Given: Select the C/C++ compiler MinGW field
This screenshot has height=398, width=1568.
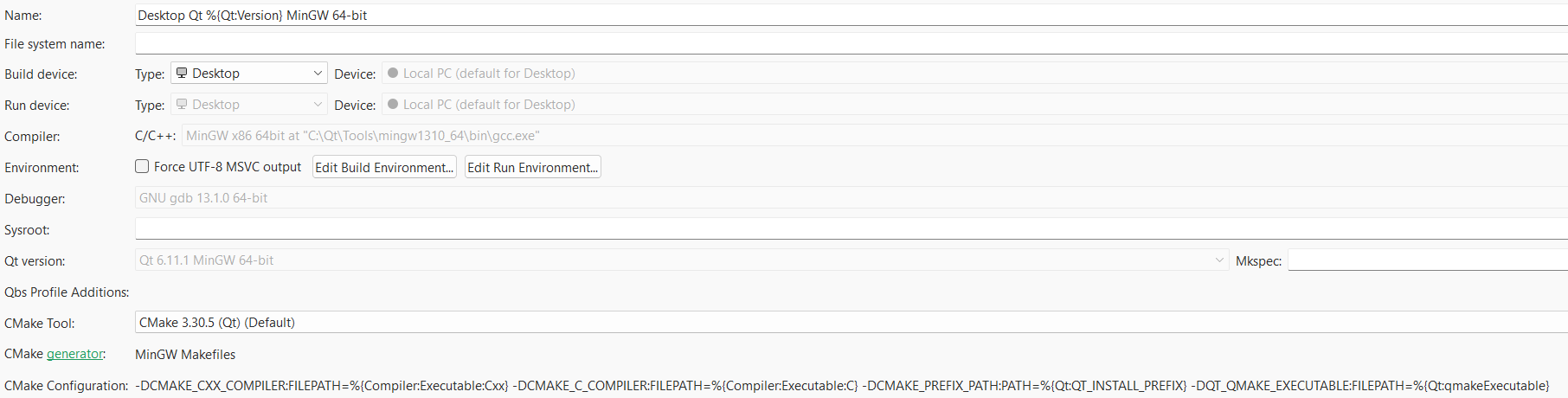Looking at the screenshot, I should click(x=875, y=136).
